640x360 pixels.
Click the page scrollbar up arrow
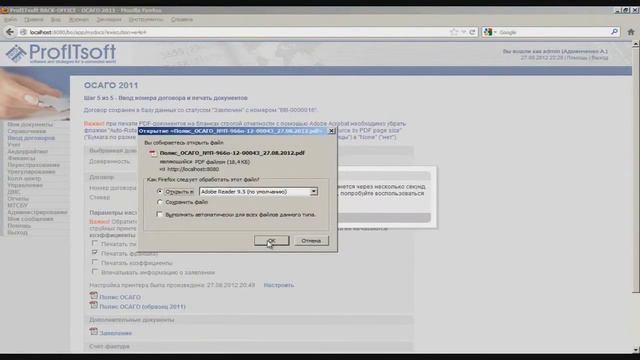click(636, 44)
